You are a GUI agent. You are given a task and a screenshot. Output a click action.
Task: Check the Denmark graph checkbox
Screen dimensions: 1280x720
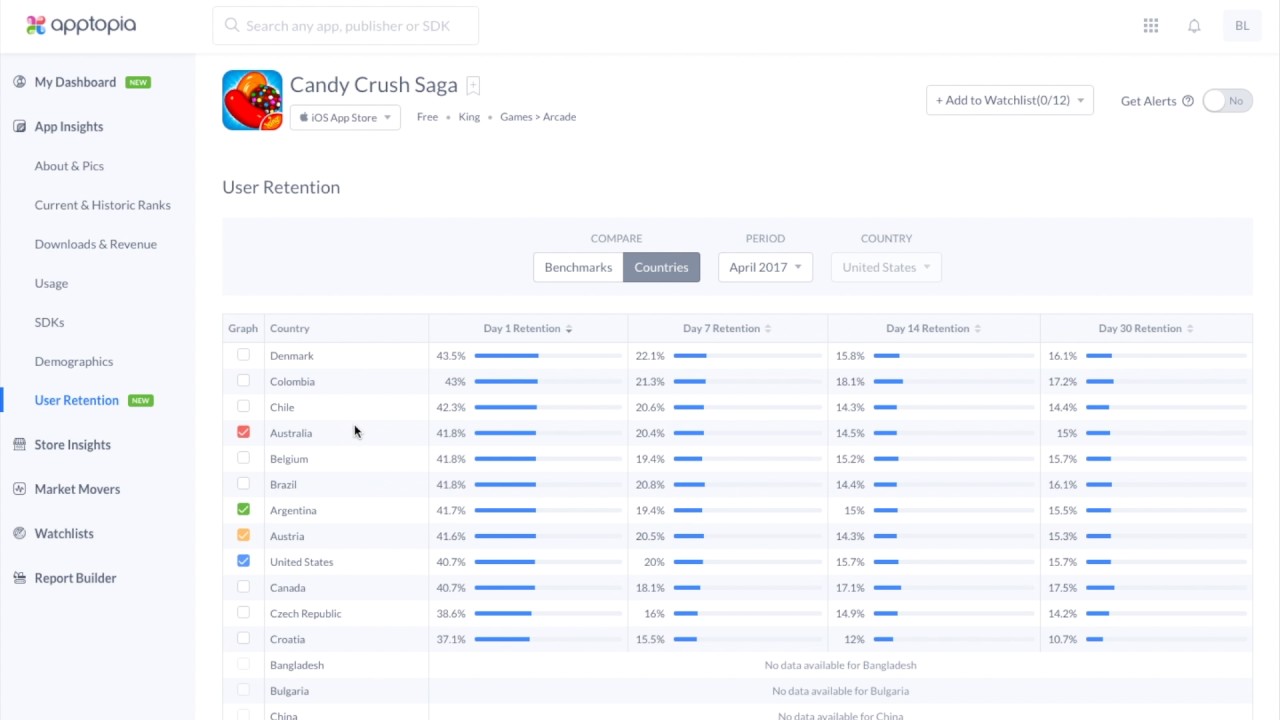[x=243, y=355]
